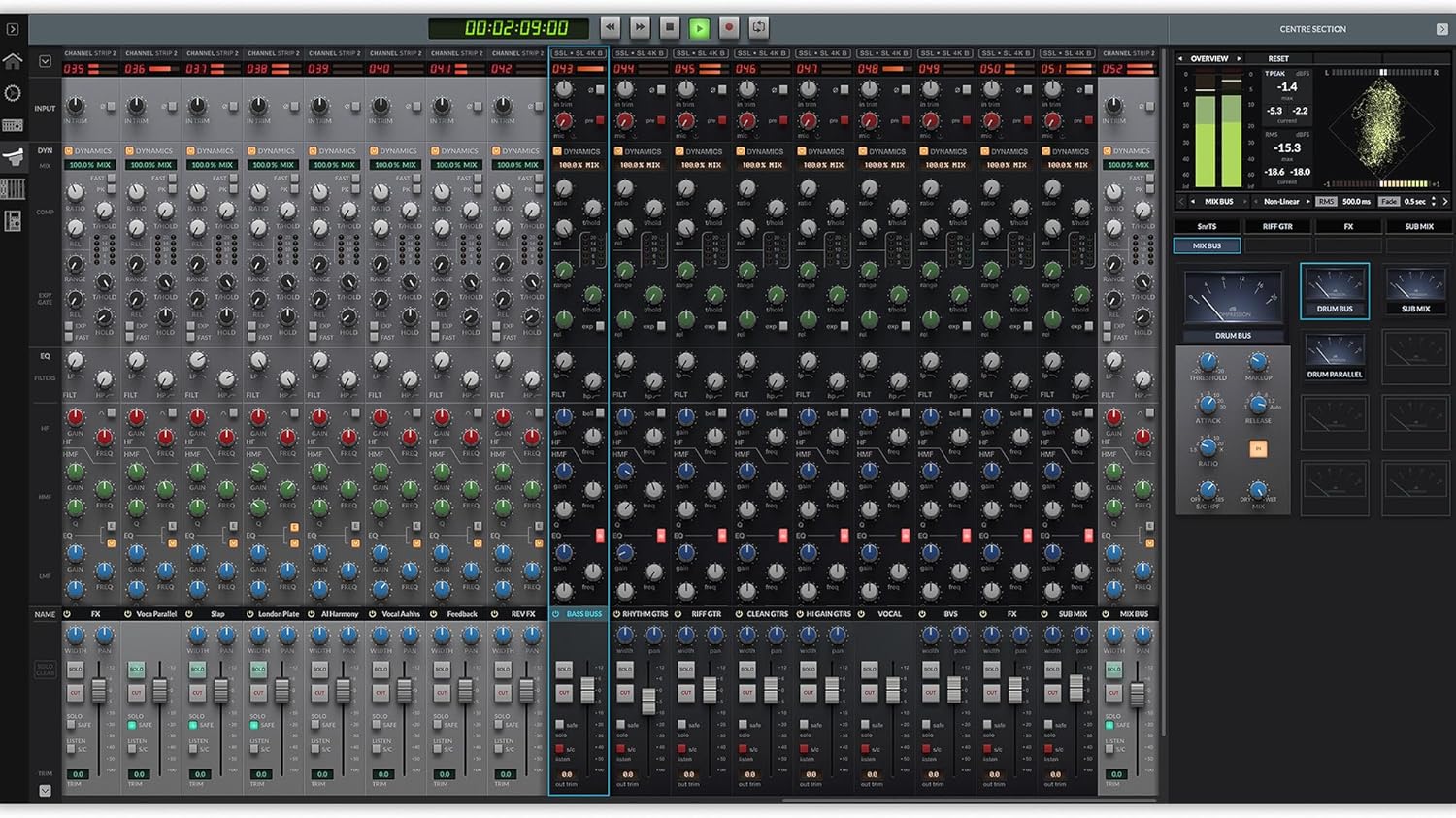Viewport: 1456px width, 818px height.
Task: Click the Stop transport button
Action: (x=670, y=27)
